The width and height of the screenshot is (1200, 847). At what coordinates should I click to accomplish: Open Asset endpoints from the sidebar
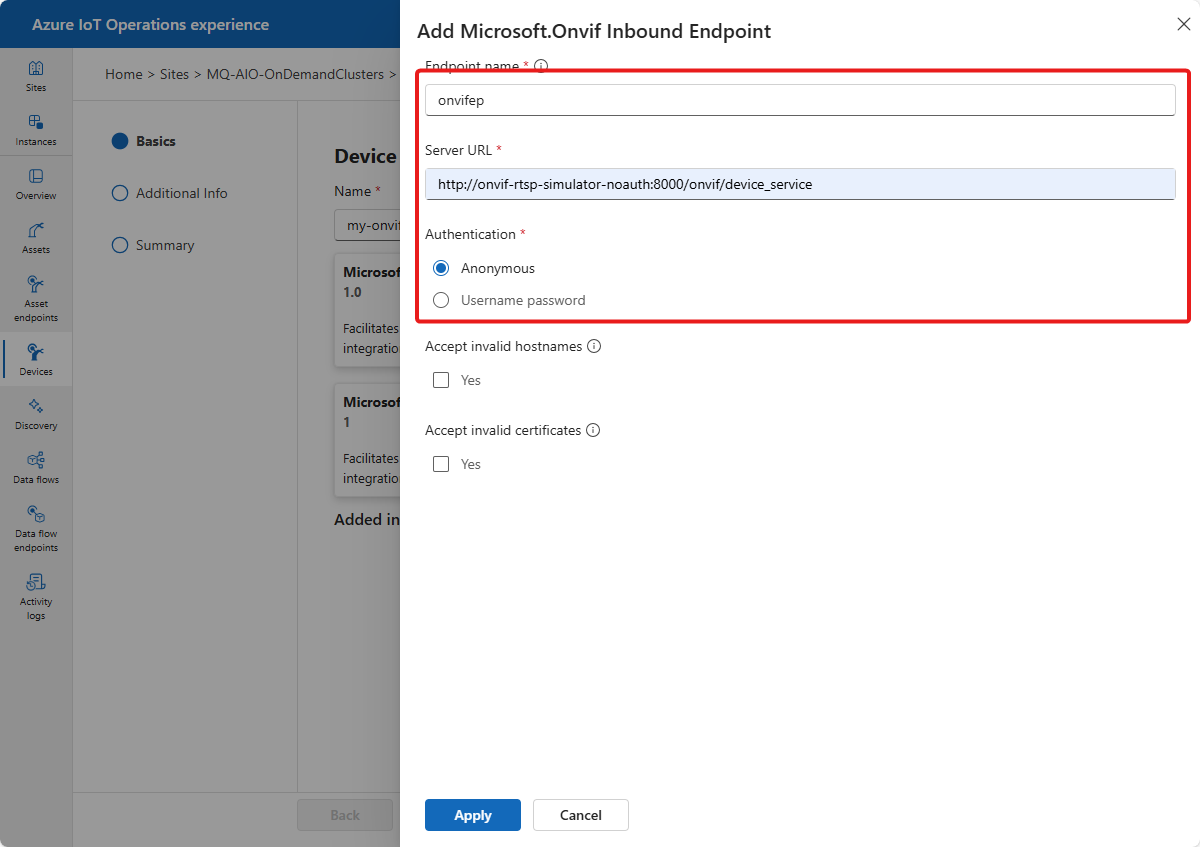36,298
